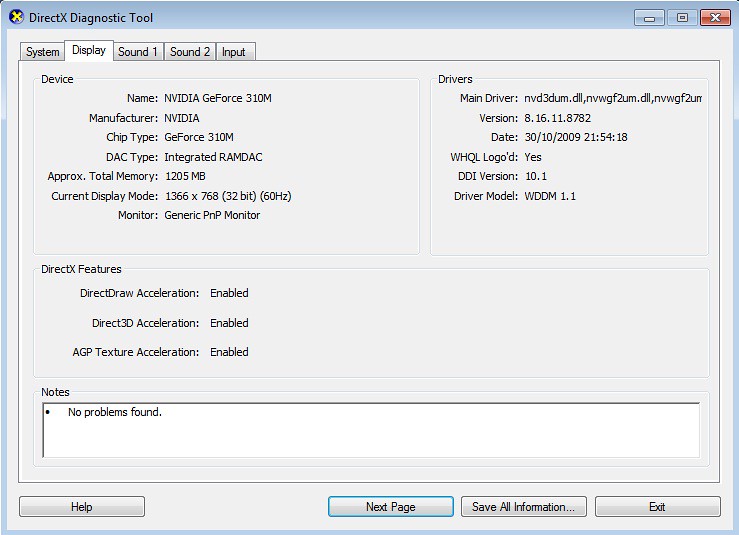This screenshot has width=739, height=535.
Task: Click WHQL Logo'd value 'Yes'
Action: [533, 157]
